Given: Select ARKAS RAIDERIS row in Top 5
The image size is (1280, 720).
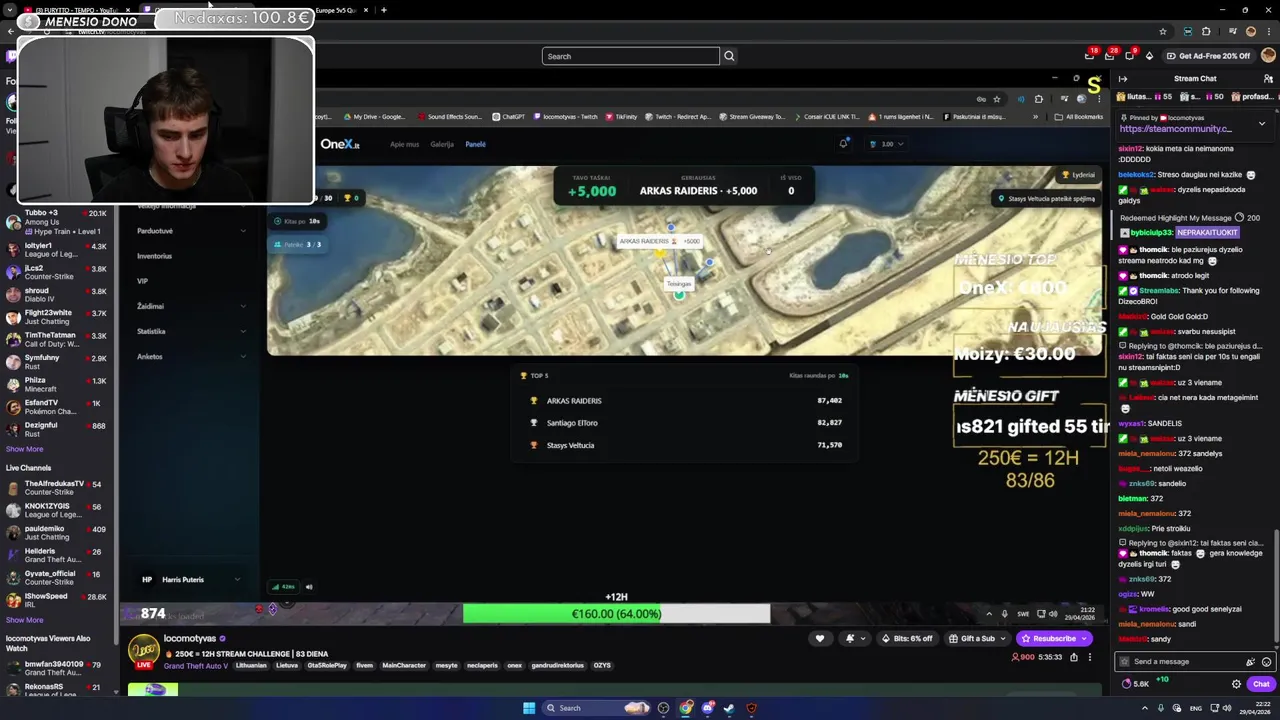Looking at the screenshot, I should tap(686, 401).
